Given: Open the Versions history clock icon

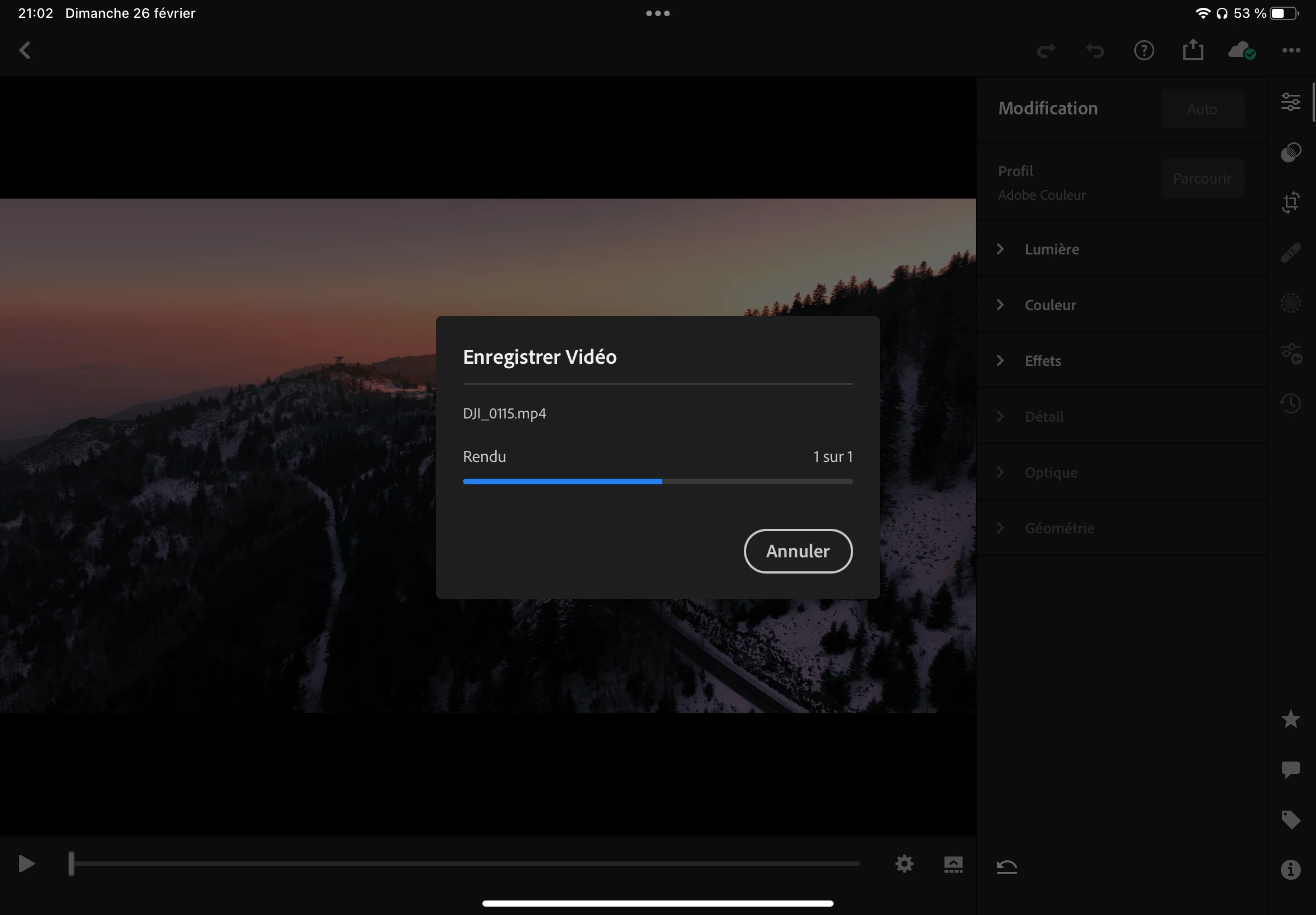Looking at the screenshot, I should (1290, 403).
